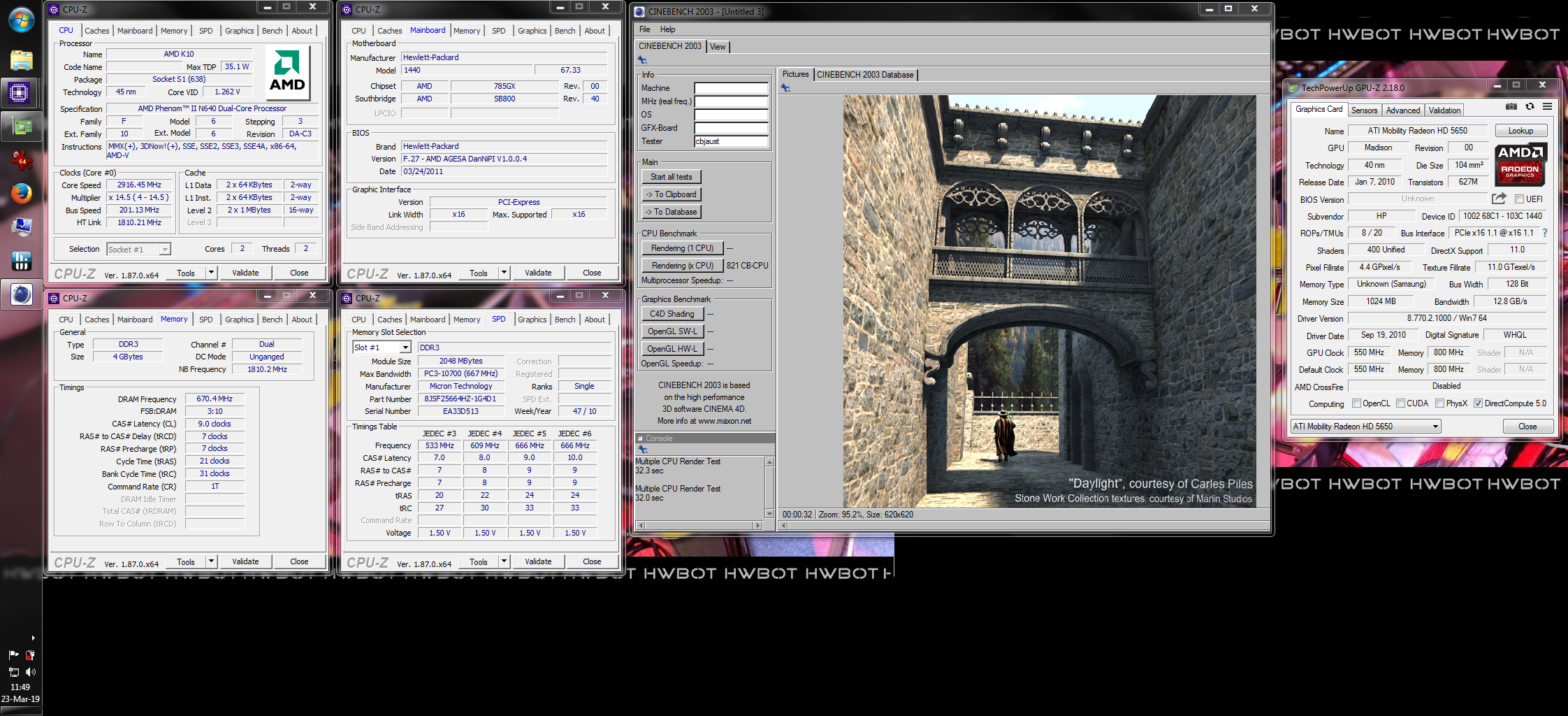Click the OpenGL HW-L button
Screen dimensions: 1568x716
[x=672, y=349]
